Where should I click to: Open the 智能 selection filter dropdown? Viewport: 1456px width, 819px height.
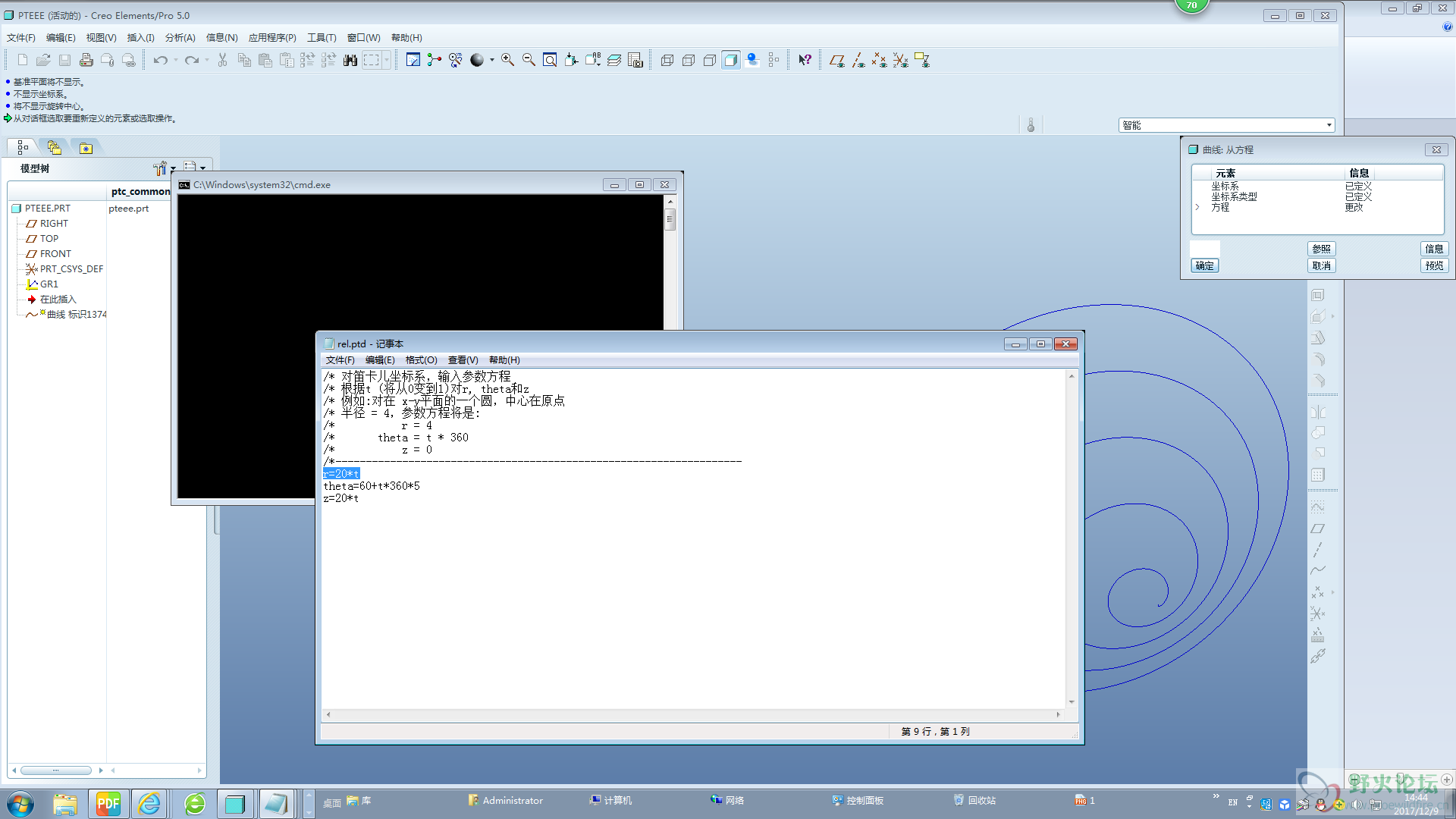1329,125
